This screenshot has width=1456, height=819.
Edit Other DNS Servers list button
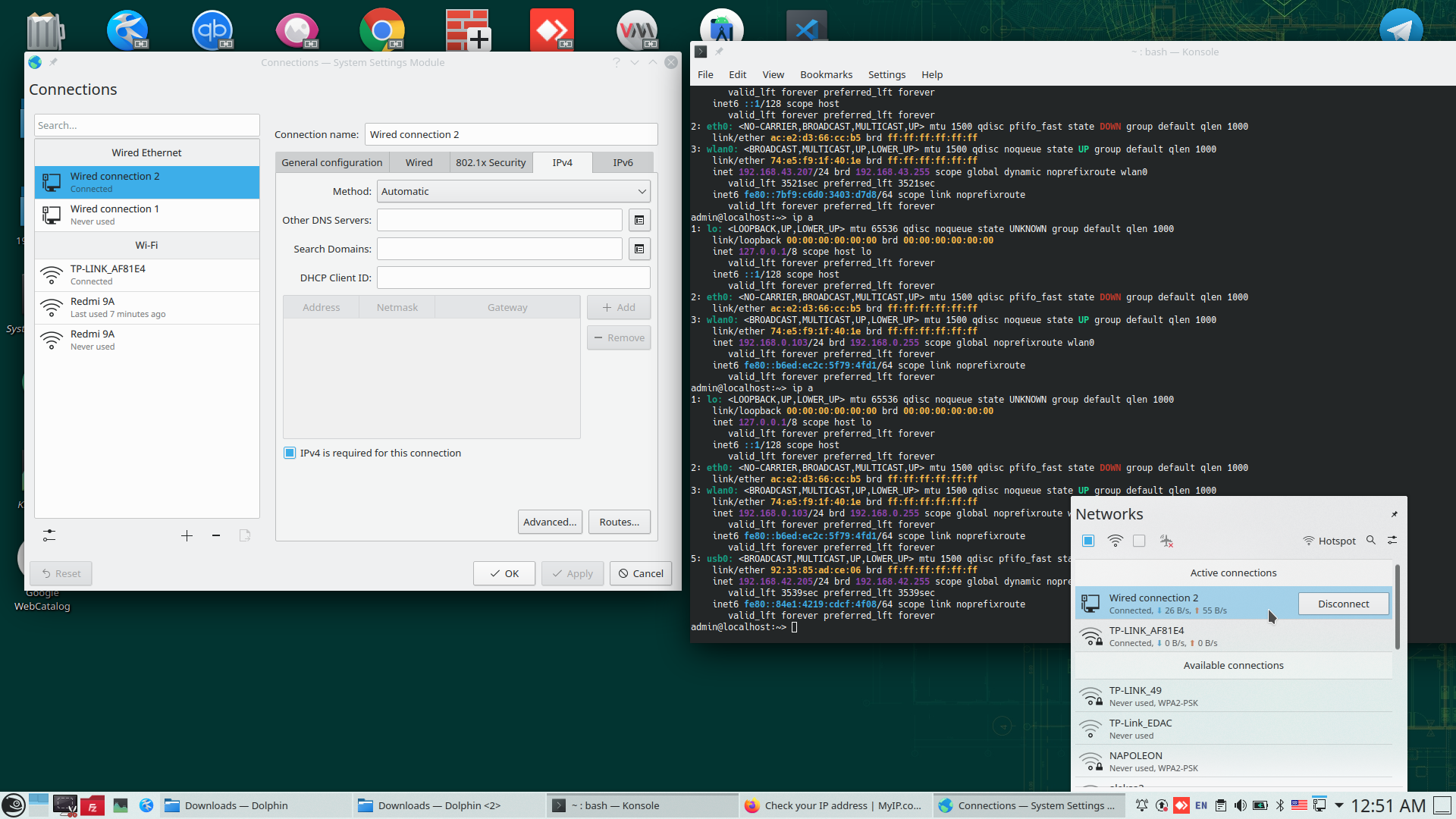[x=639, y=220]
